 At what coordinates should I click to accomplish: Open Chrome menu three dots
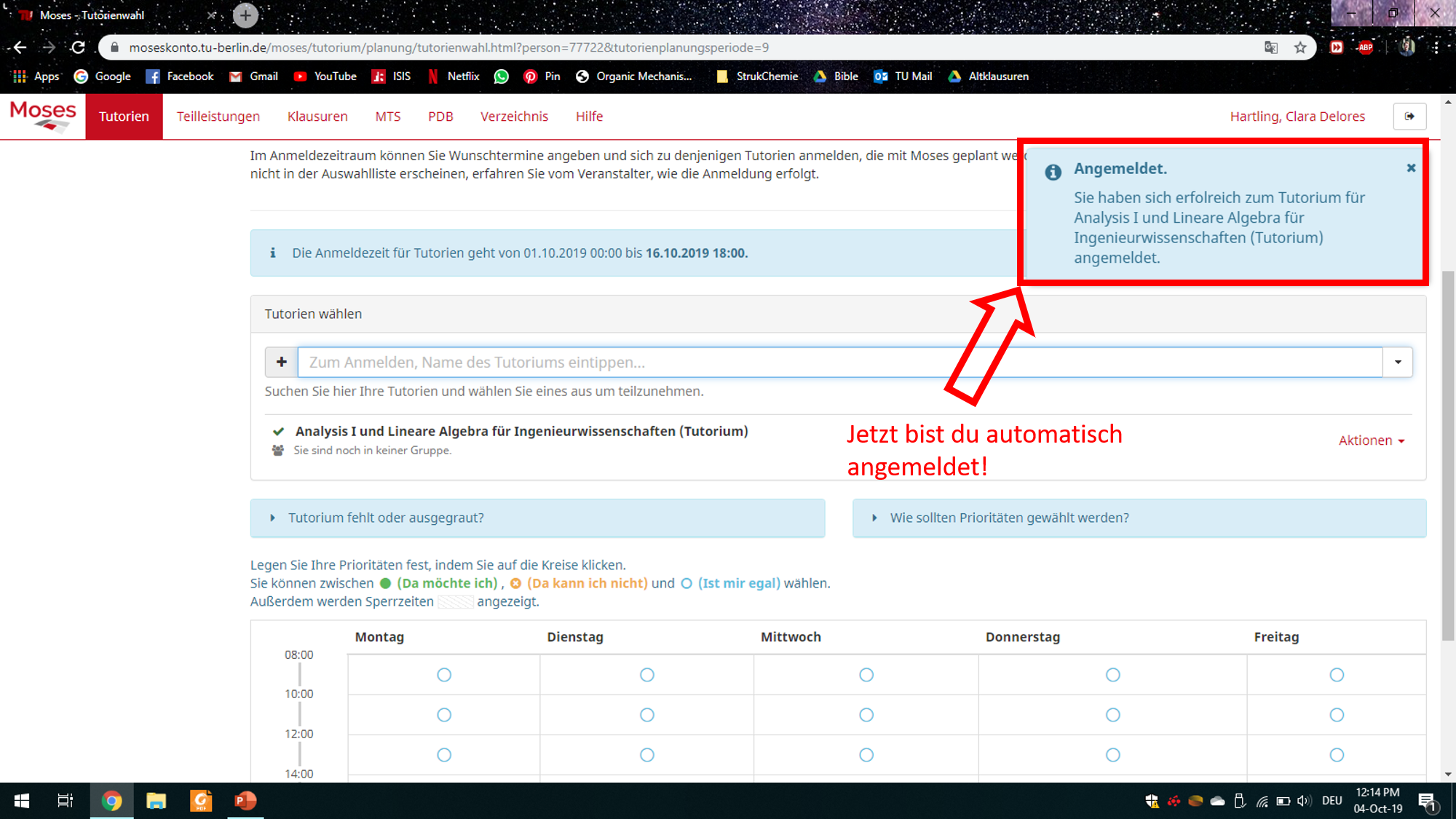click(1436, 47)
